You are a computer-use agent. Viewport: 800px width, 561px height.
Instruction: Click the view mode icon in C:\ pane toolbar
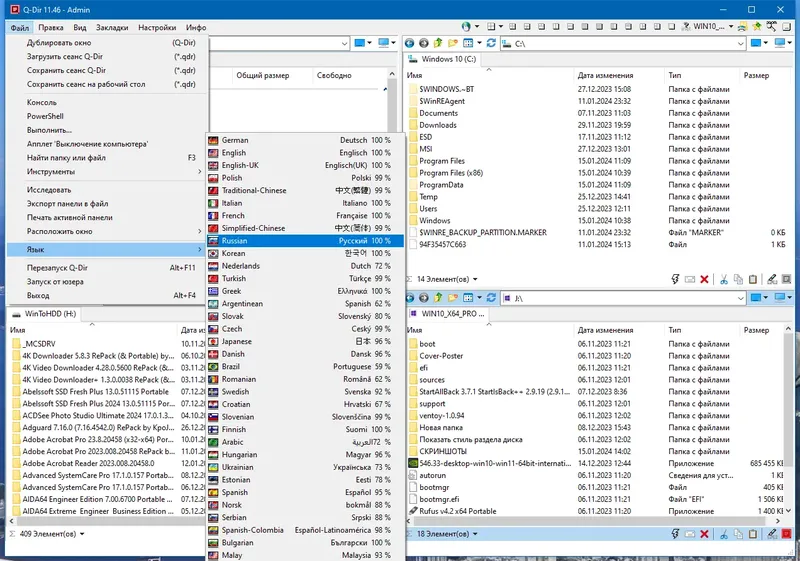click(x=468, y=43)
